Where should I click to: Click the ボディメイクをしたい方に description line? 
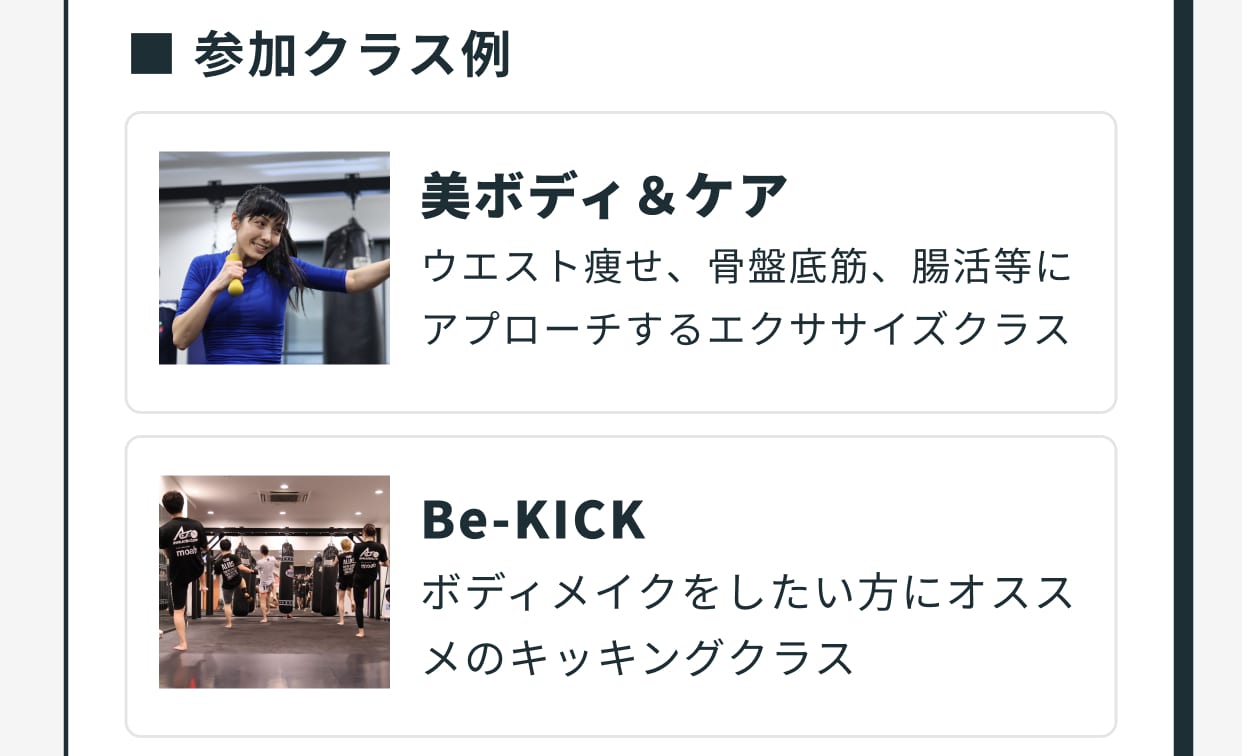pyautogui.click(x=746, y=592)
